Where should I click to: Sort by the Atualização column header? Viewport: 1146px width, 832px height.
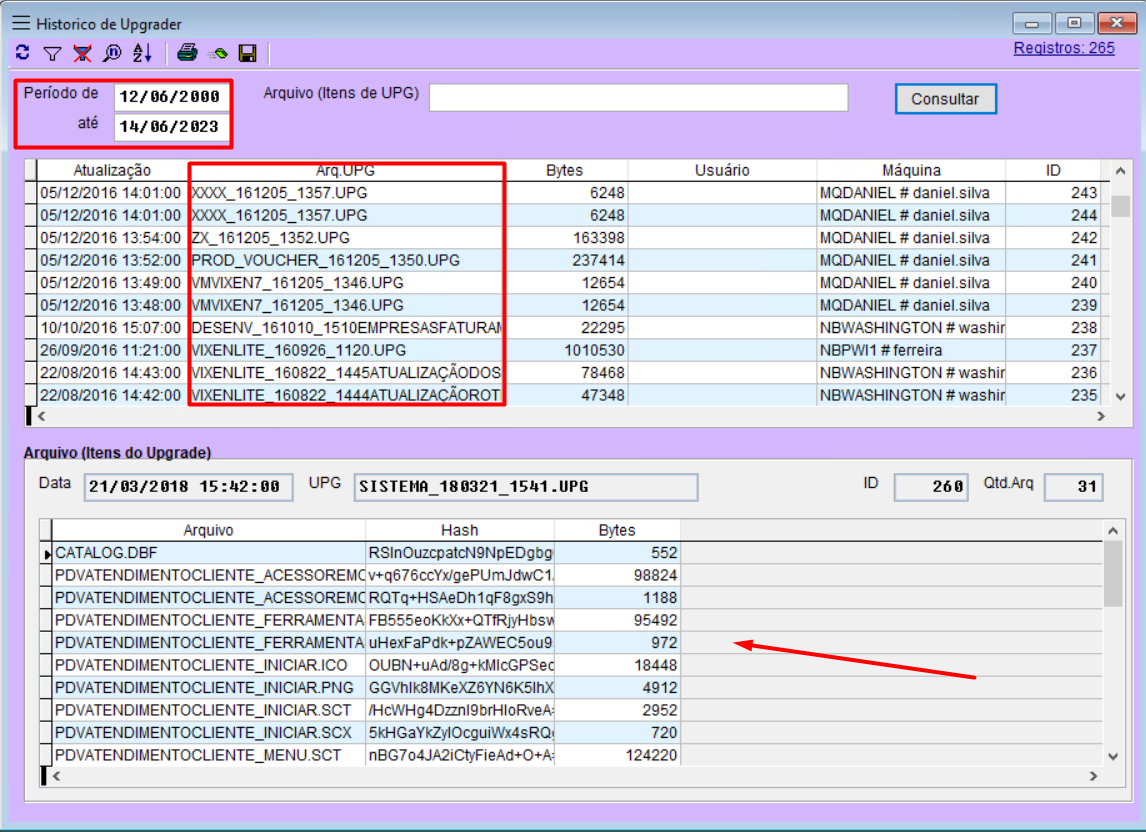point(112,171)
